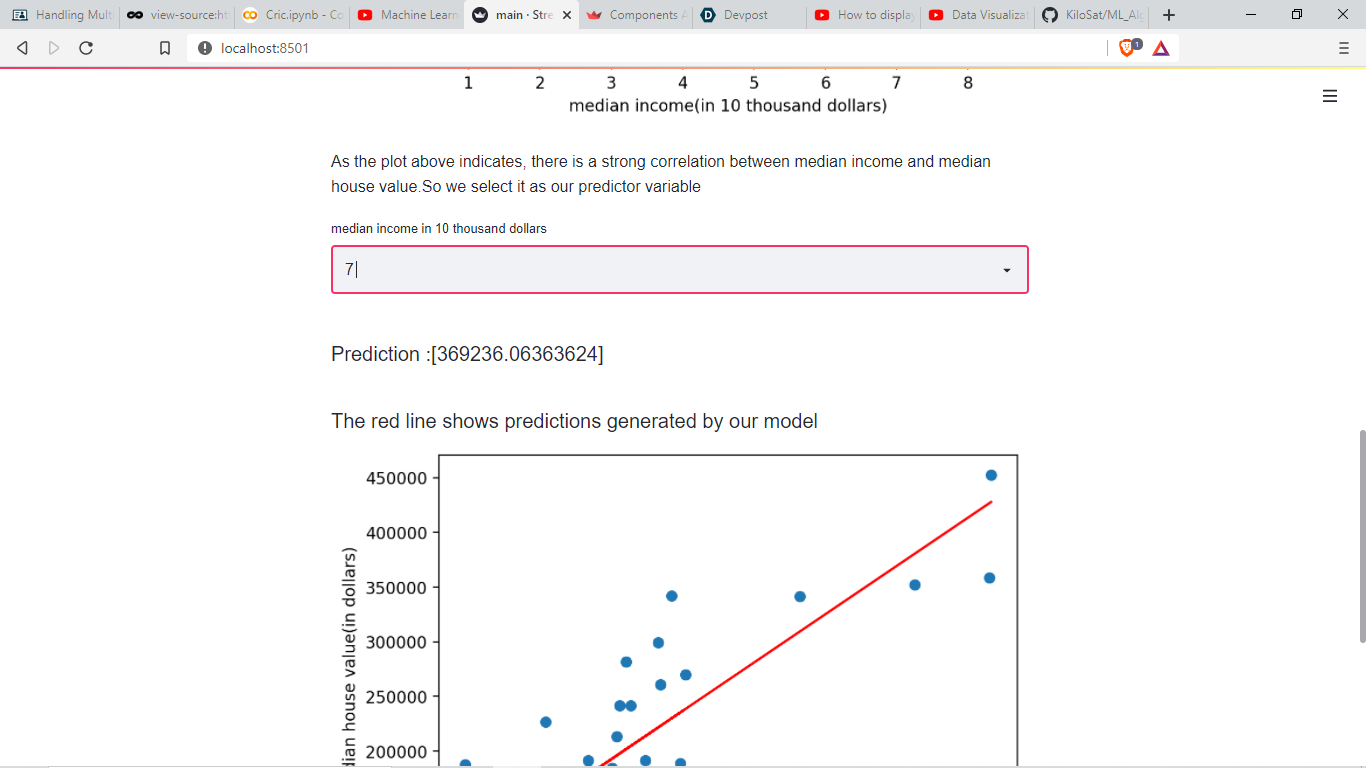Open the browser menu at top right
The image size is (1366, 768).
coord(1342,47)
